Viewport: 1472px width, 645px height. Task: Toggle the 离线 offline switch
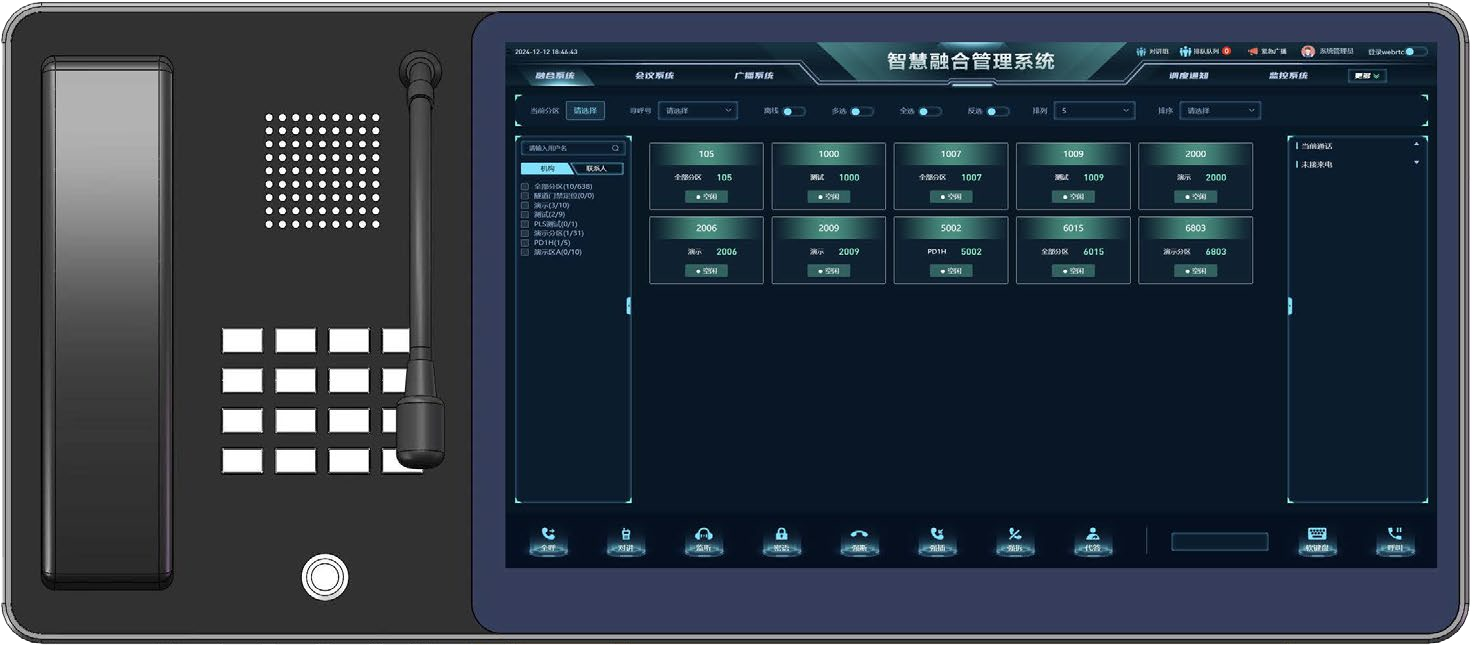click(794, 111)
